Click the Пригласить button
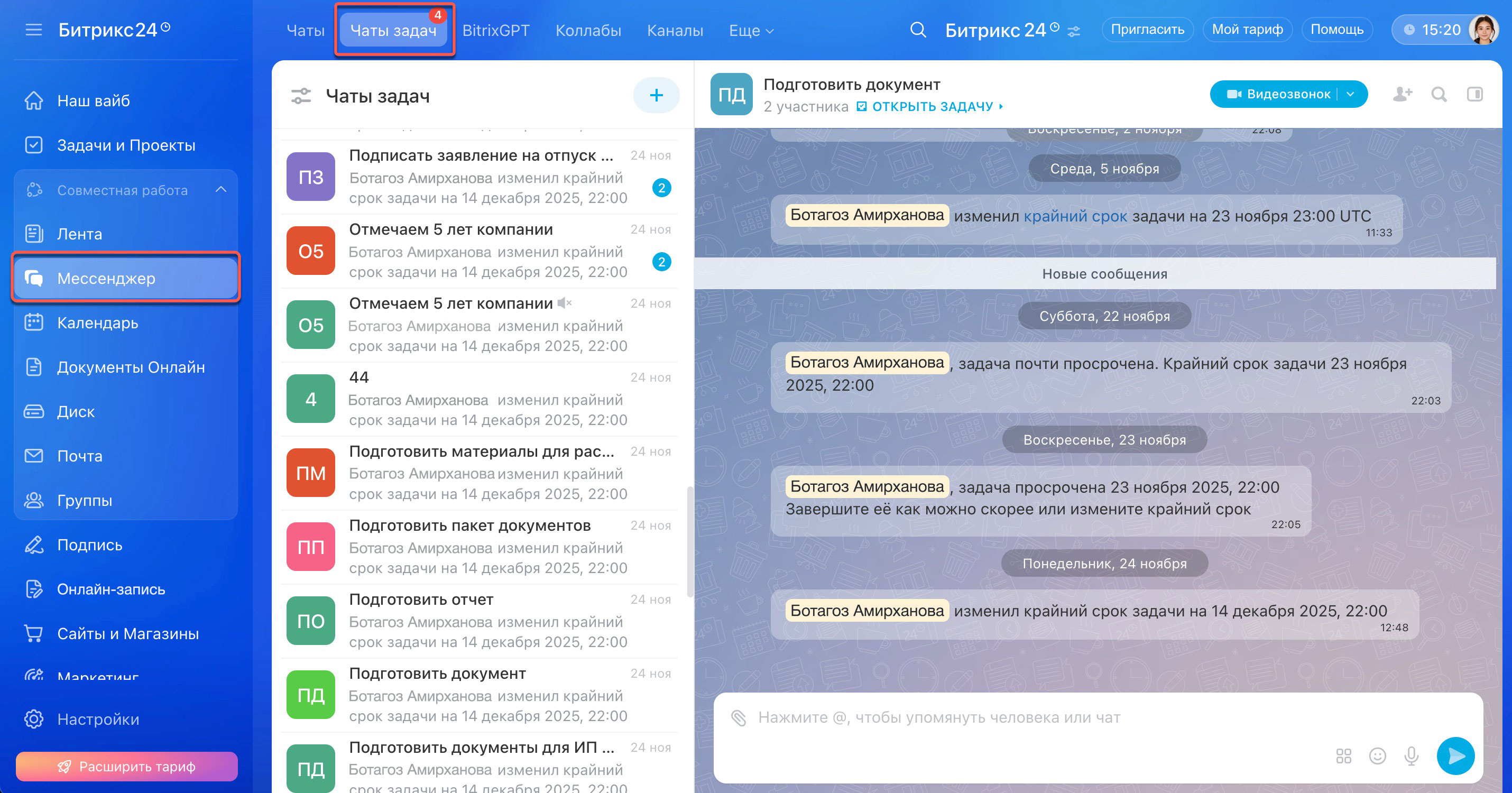This screenshot has height=793, width=1512. tap(1147, 30)
